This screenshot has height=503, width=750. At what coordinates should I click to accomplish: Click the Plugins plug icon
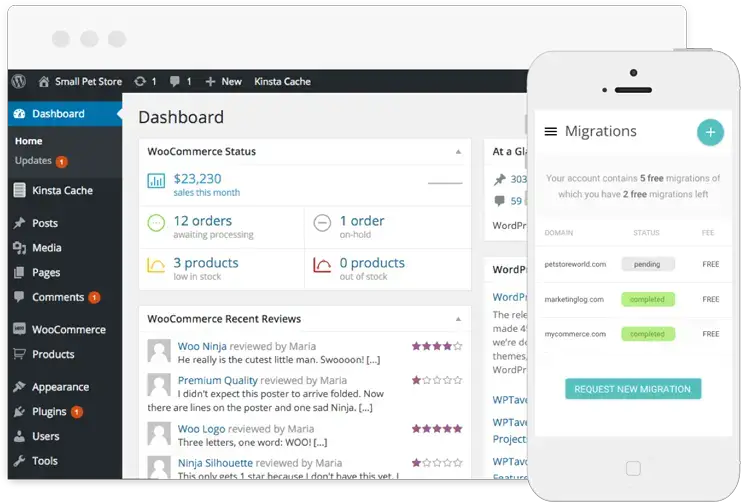click(x=20, y=411)
